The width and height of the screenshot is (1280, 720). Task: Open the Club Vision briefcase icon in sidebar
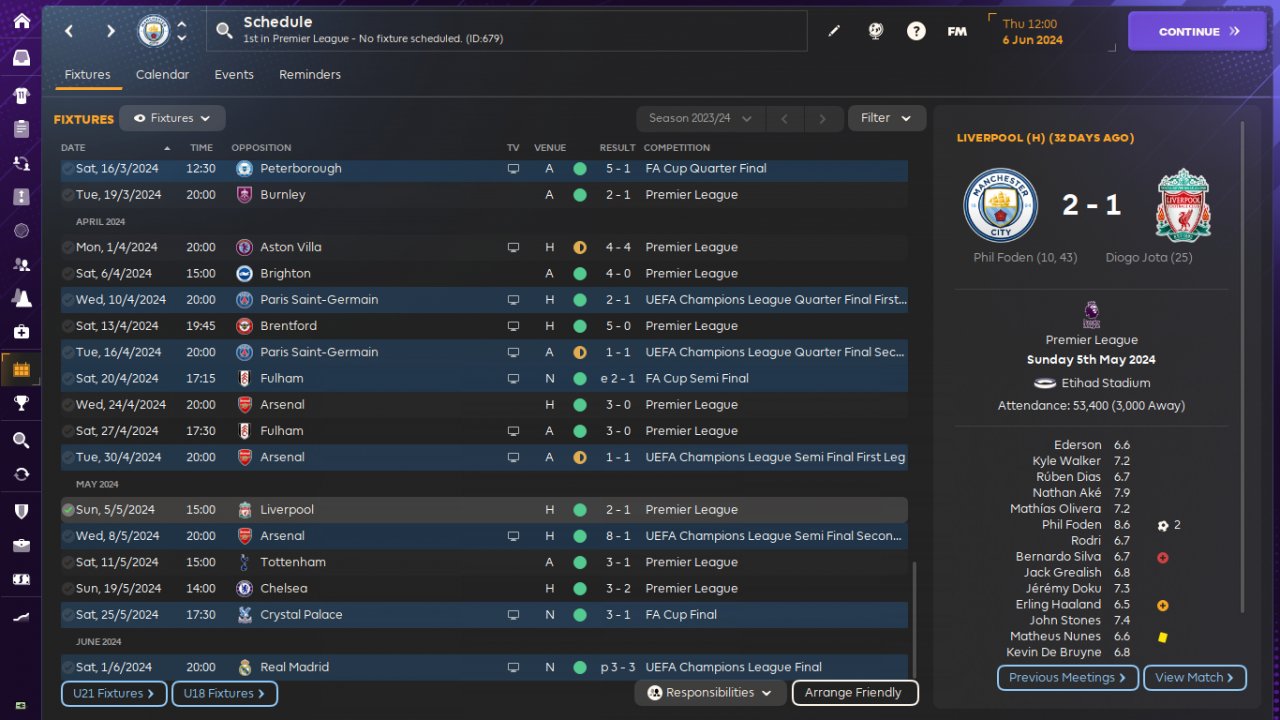tap(21, 545)
